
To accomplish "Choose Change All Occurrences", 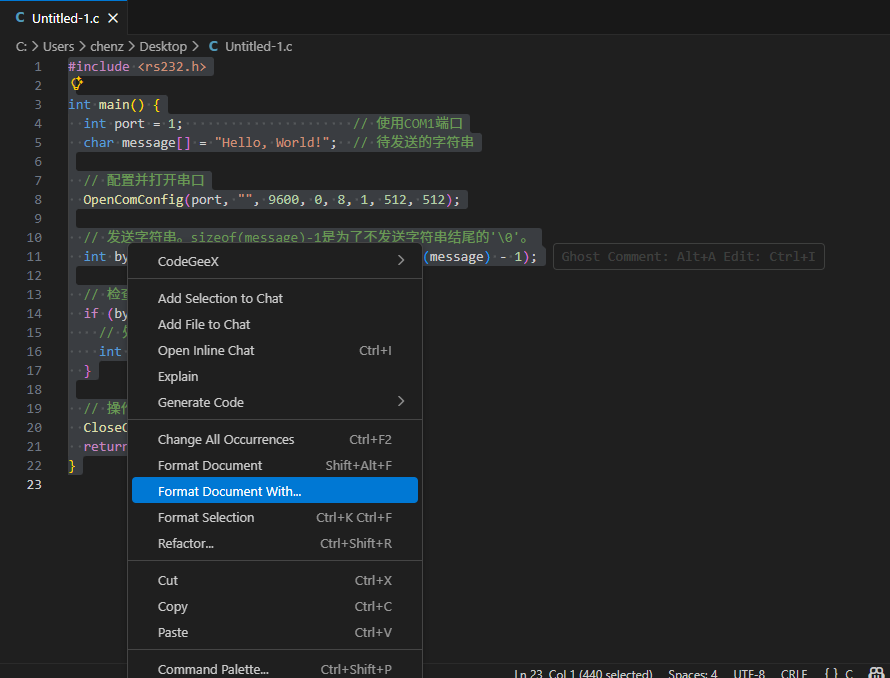I will pos(275,440).
